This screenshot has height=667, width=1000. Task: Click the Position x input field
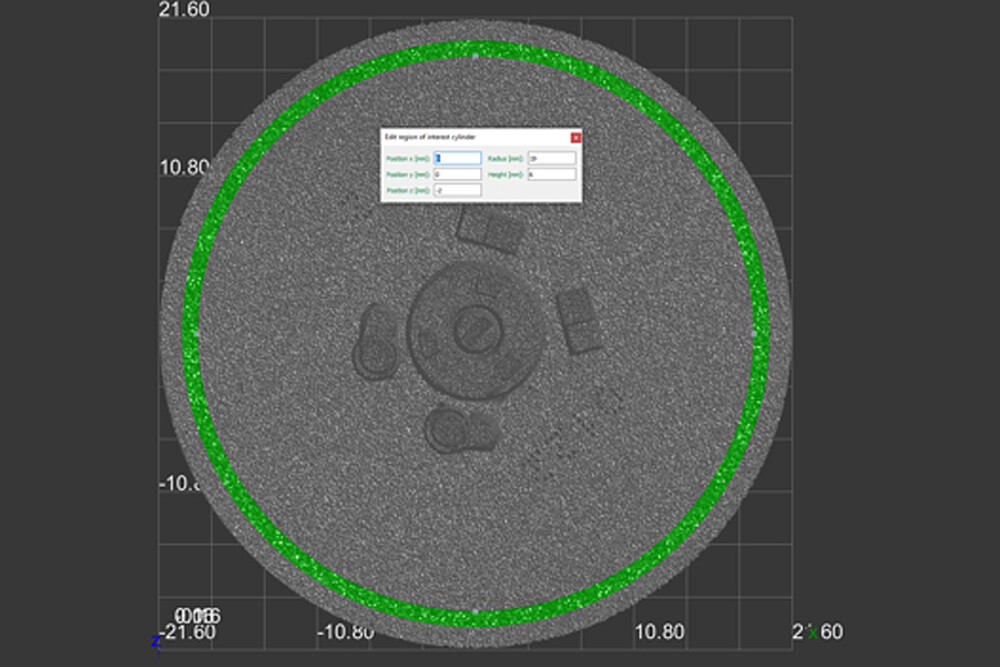pos(458,158)
